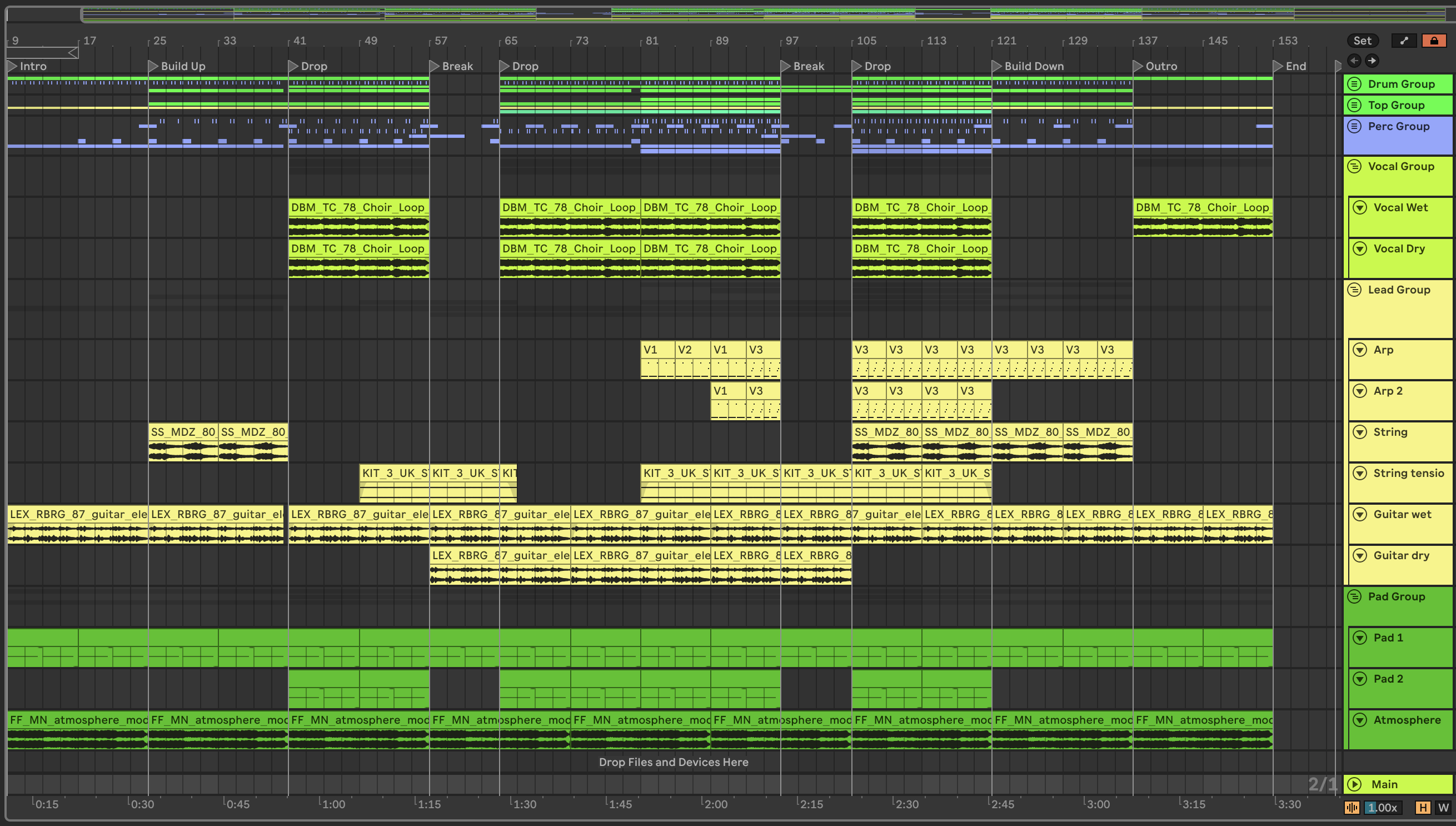Optimize arrangement width with W button
Image resolution: width=1456 pixels, height=826 pixels.
point(1443,807)
